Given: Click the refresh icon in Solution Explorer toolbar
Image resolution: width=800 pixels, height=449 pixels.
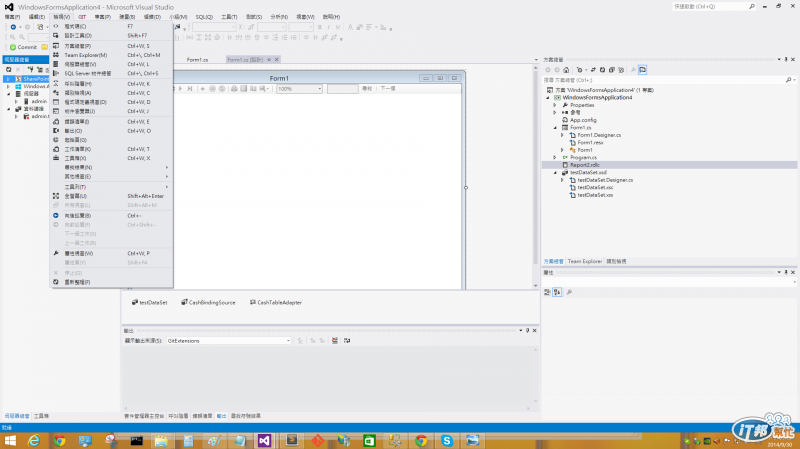Looking at the screenshot, I should pyautogui.click(x=602, y=70).
